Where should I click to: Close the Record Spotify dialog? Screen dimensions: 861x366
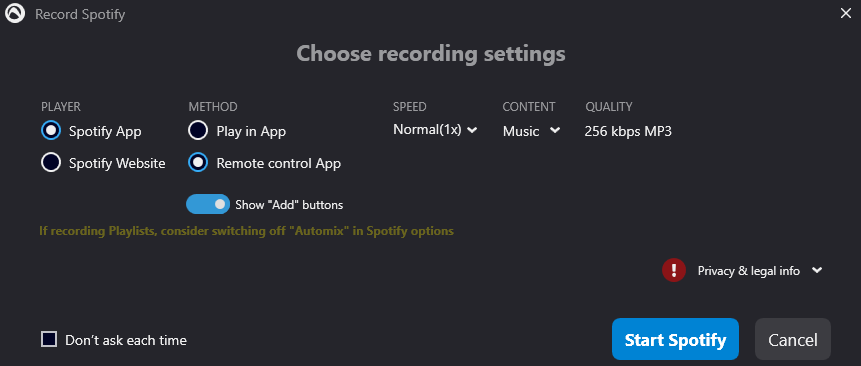coord(846,14)
